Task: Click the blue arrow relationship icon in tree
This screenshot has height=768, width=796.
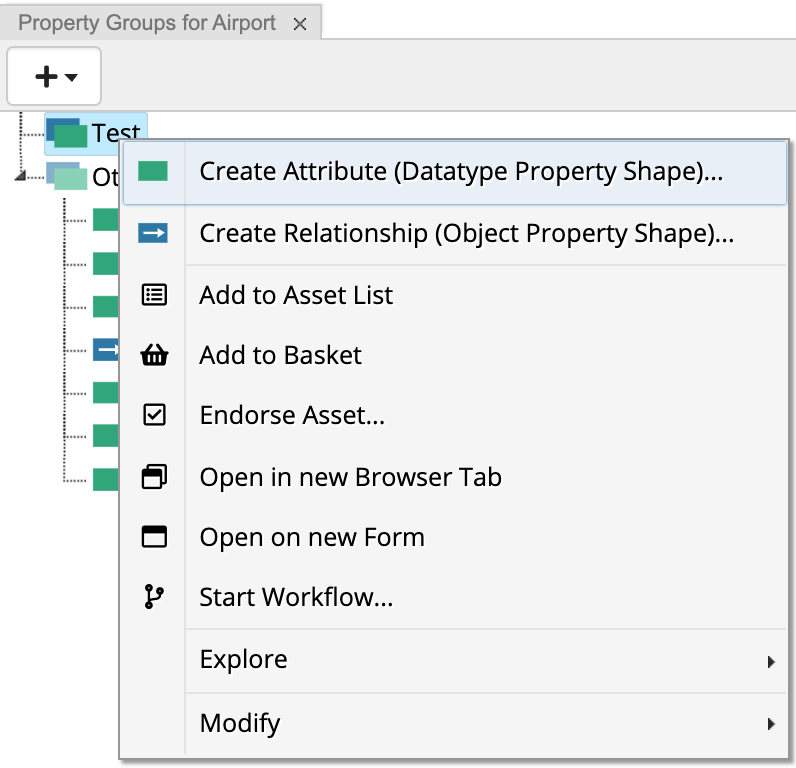Action: tap(106, 350)
